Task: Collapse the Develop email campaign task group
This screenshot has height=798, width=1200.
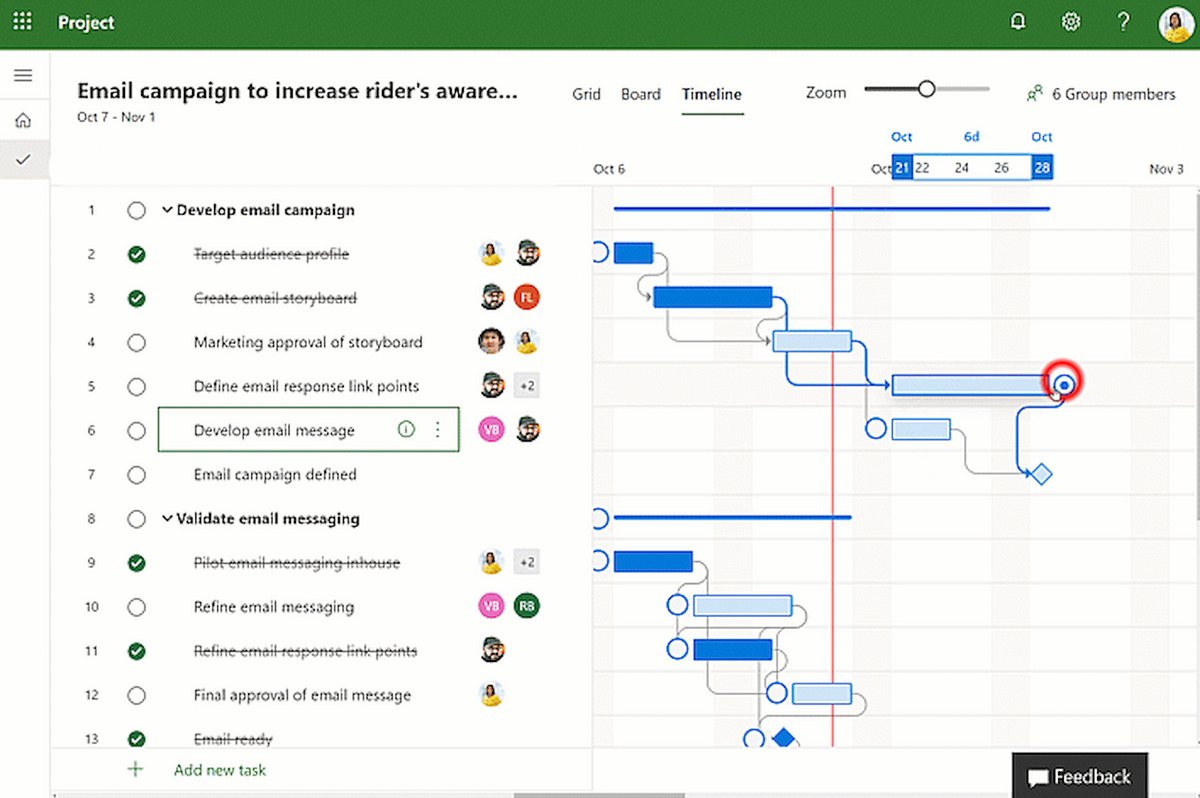Action: pos(166,210)
